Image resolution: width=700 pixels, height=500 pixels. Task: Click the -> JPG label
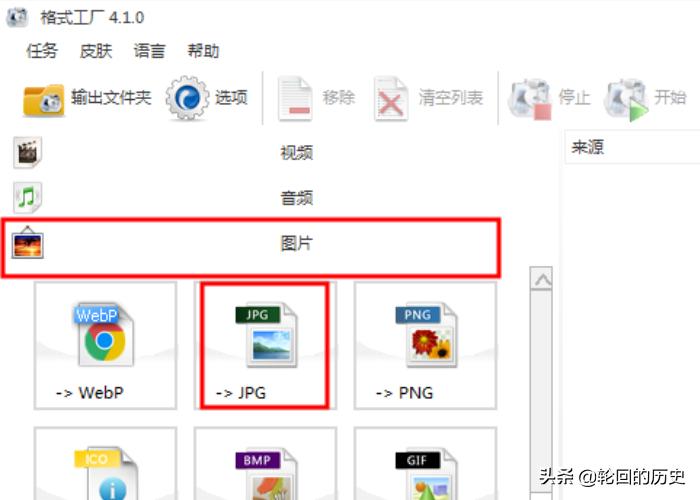(x=241, y=393)
